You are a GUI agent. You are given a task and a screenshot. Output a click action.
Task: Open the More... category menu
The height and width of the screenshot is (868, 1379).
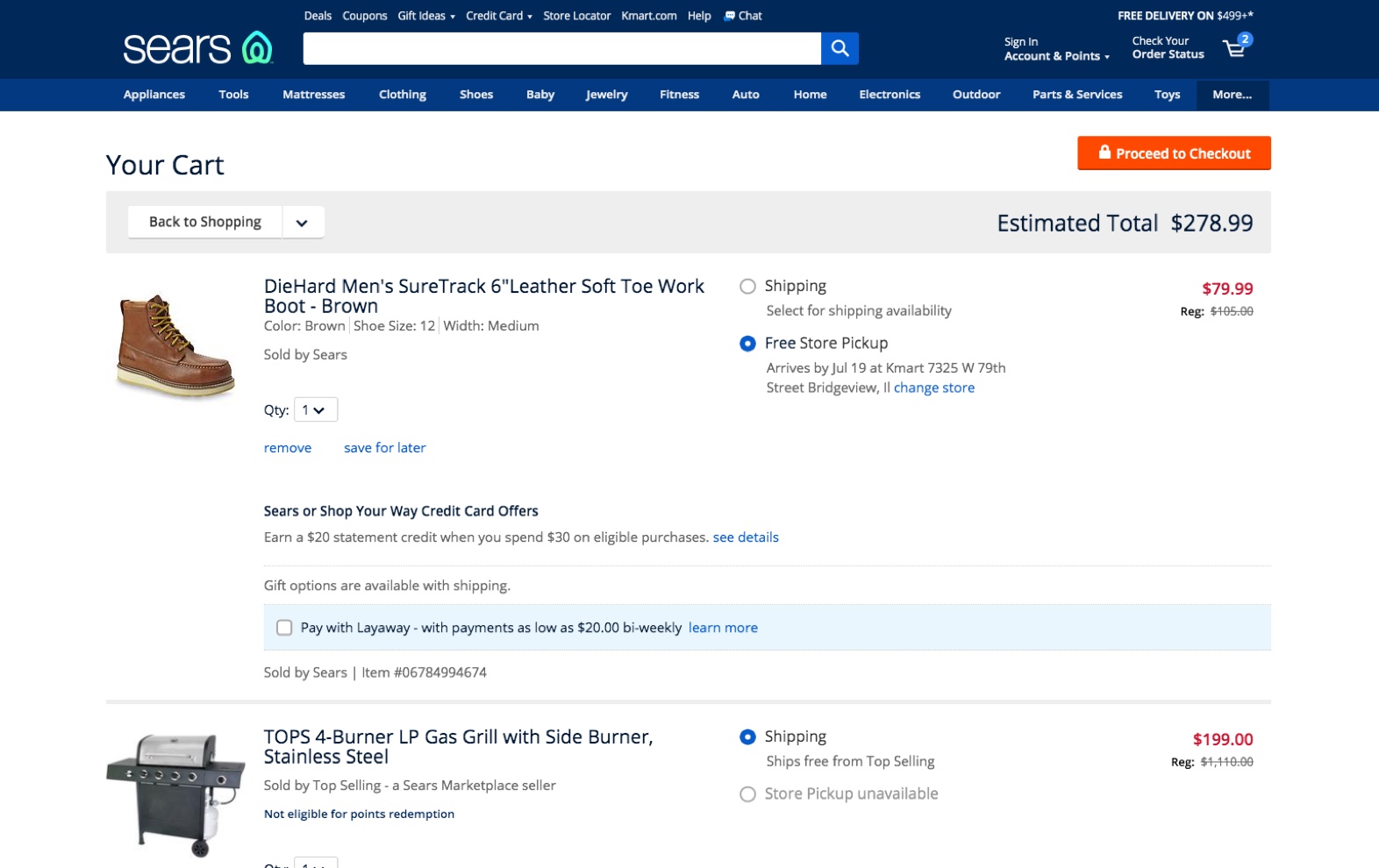(x=1233, y=95)
